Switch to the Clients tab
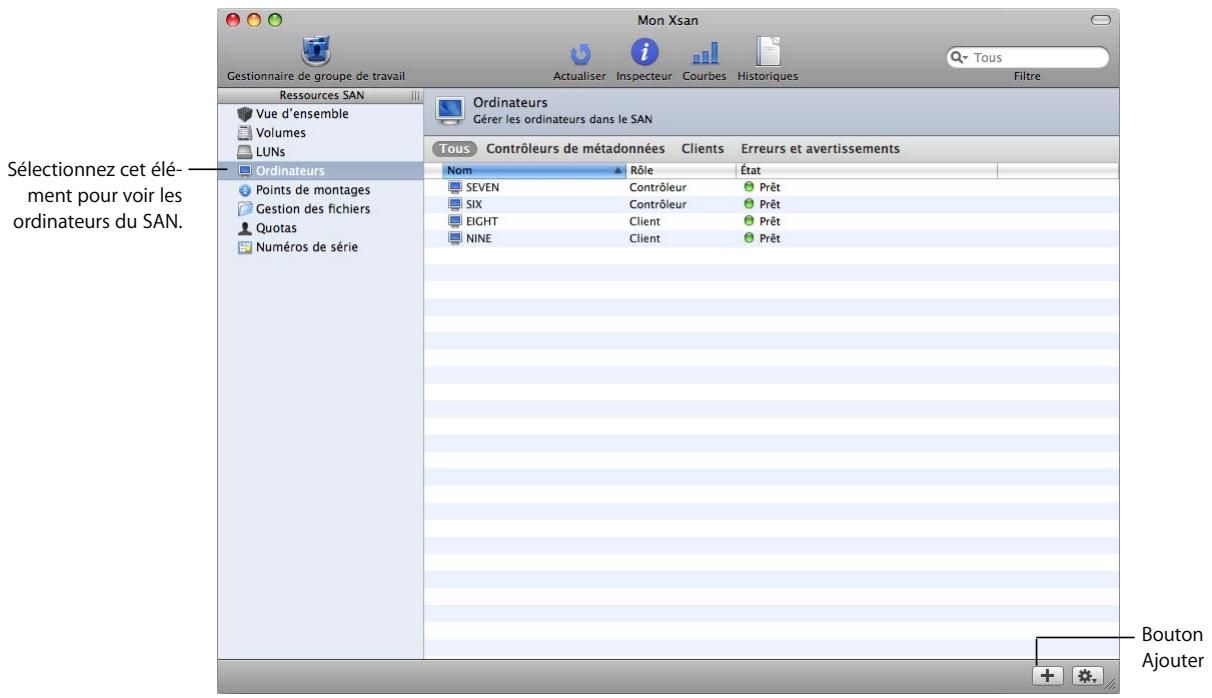The height and width of the screenshot is (698, 1212). [x=702, y=149]
